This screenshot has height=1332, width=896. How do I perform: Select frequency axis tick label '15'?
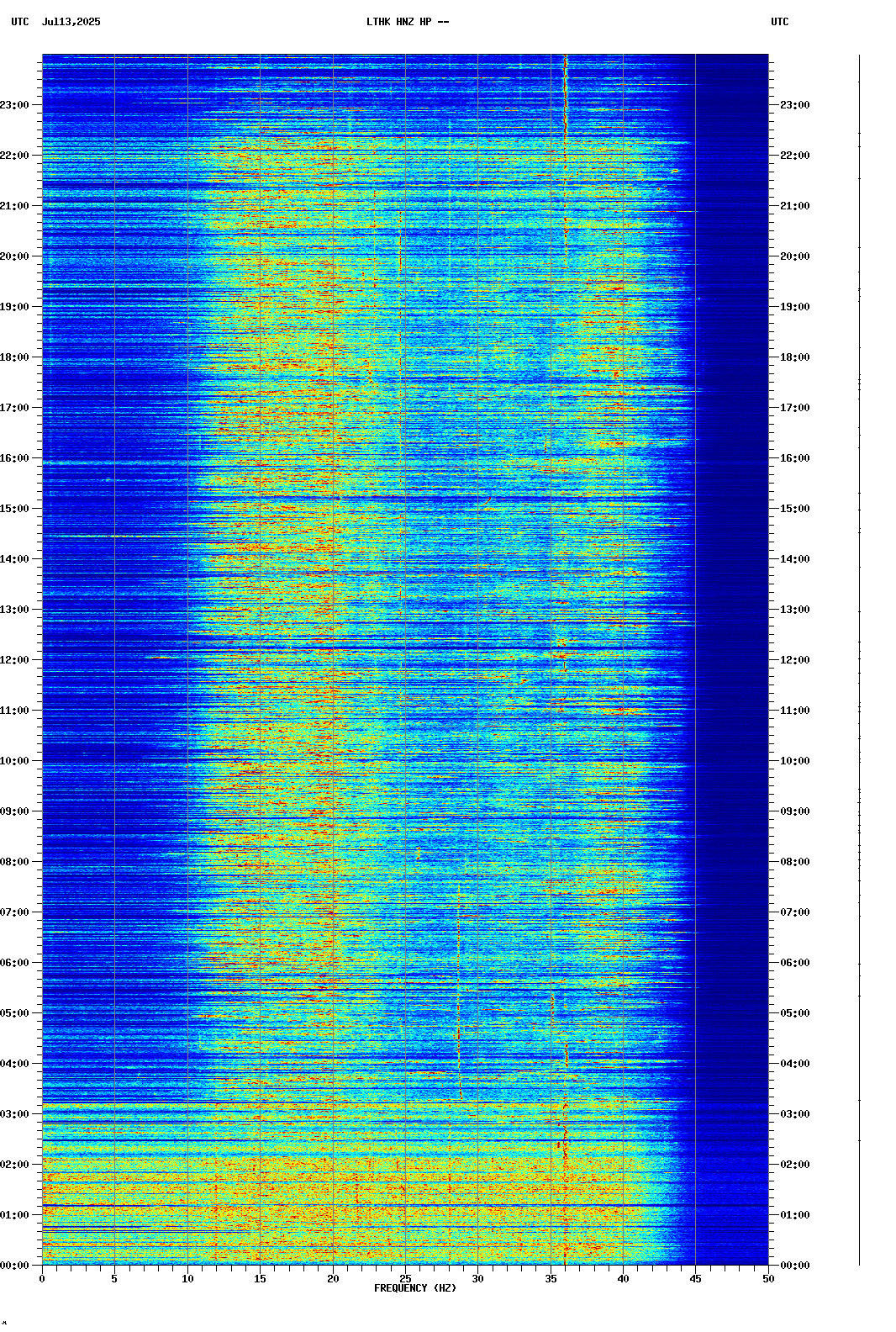click(260, 1279)
